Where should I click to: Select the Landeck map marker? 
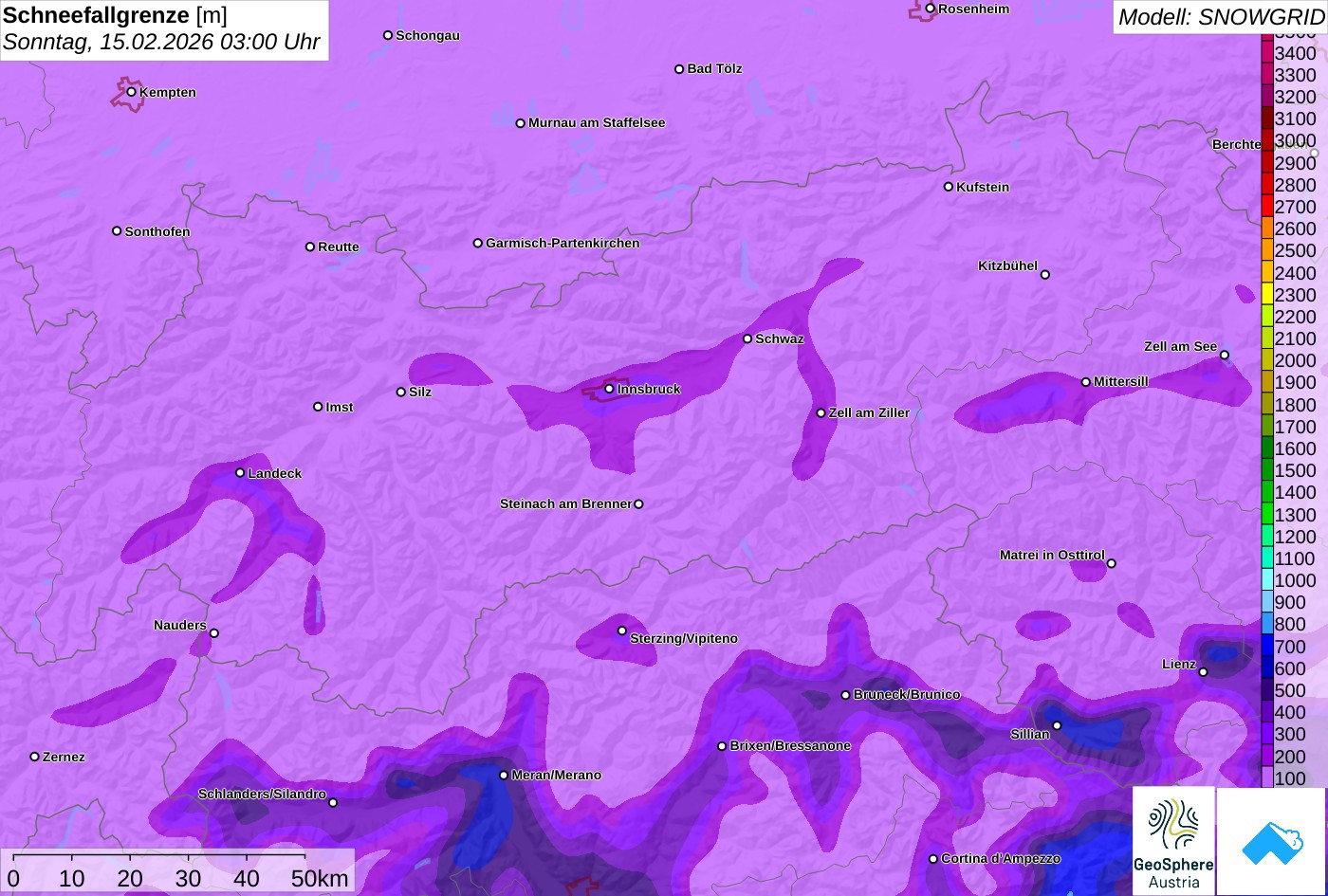[x=240, y=473]
